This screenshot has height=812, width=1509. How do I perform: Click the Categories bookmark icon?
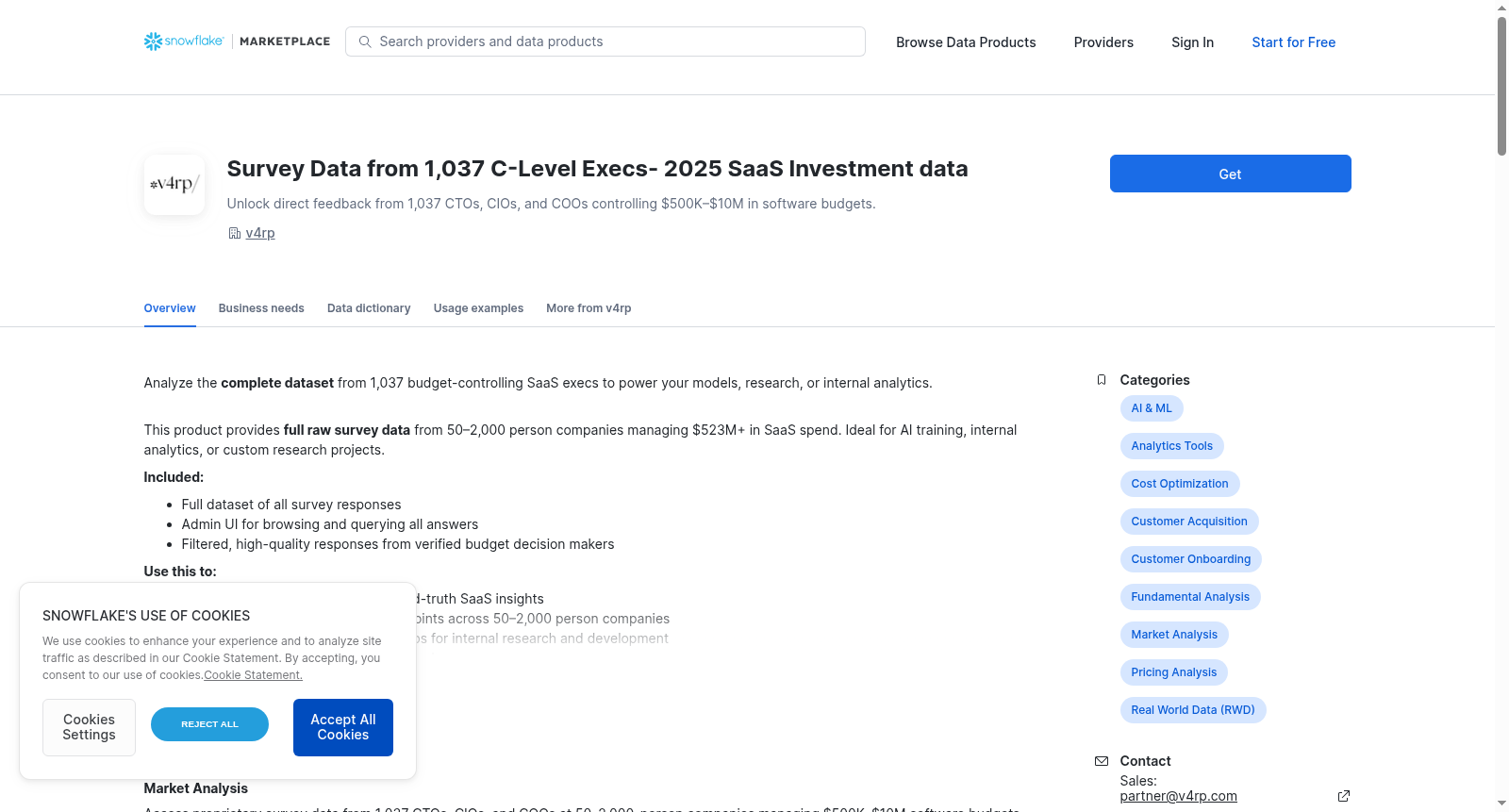pyautogui.click(x=1102, y=380)
